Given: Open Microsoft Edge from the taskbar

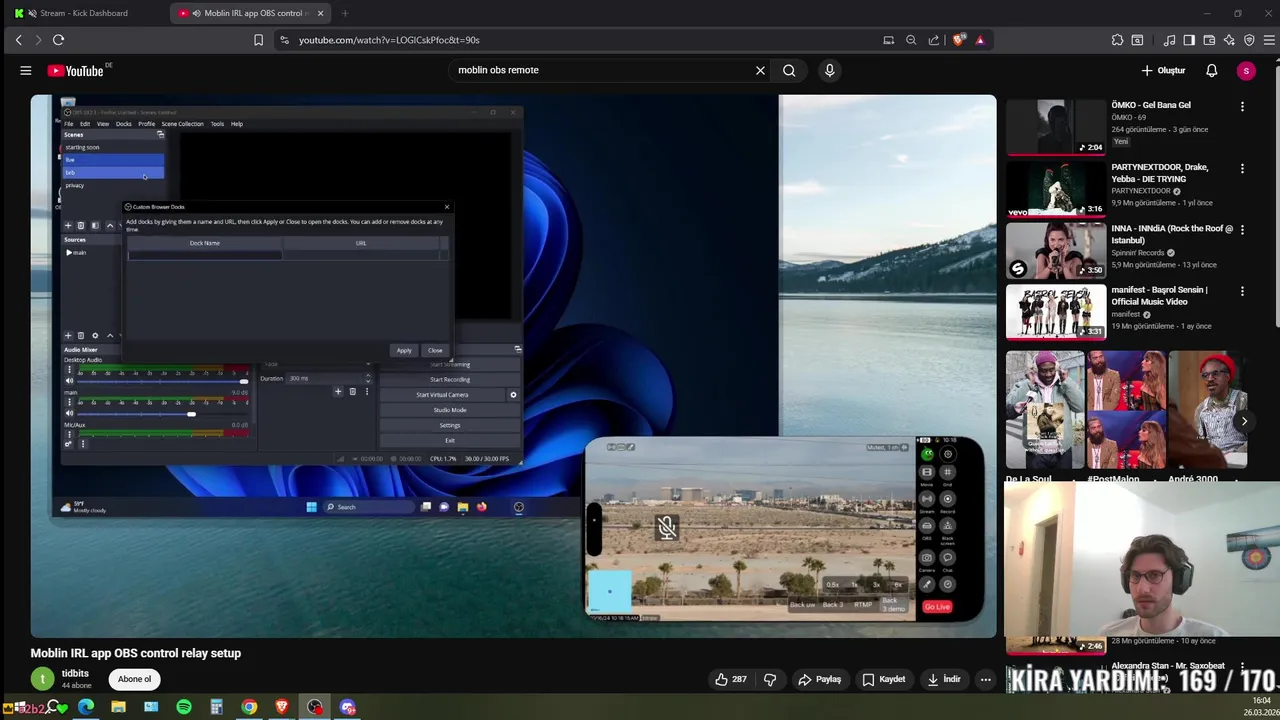Looking at the screenshot, I should point(86,707).
